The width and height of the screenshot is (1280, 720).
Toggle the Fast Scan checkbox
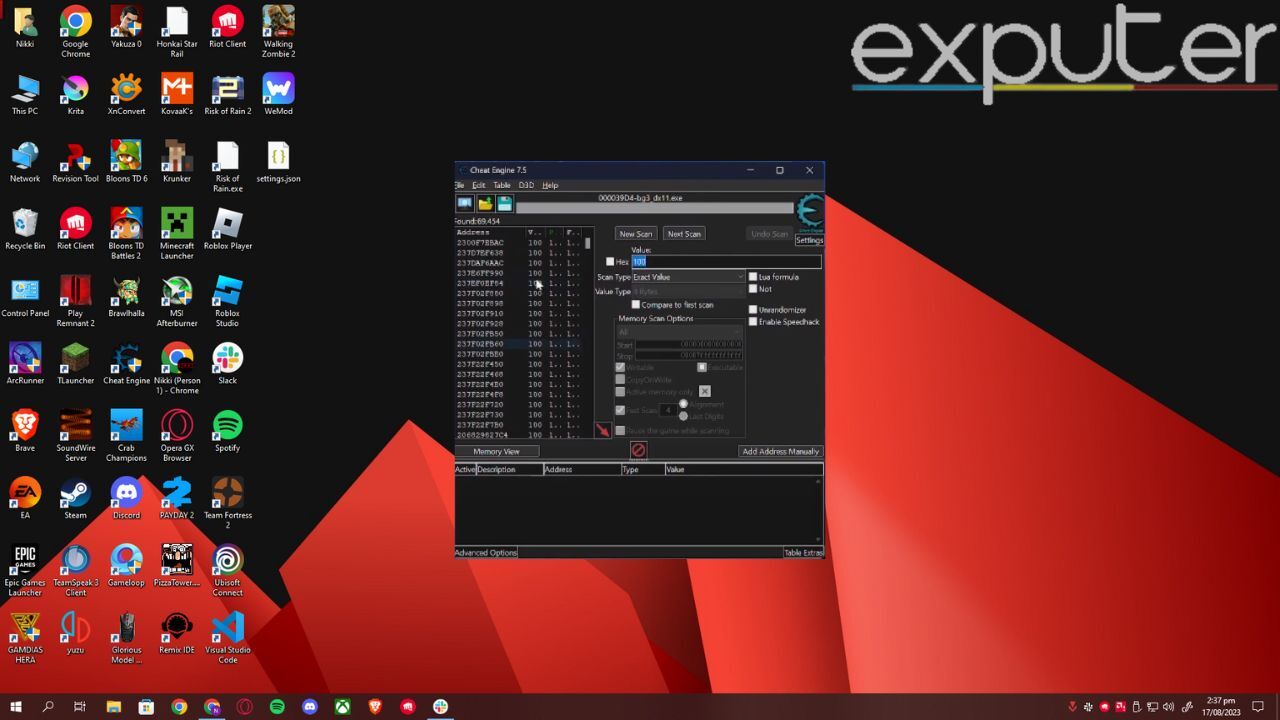(620, 410)
